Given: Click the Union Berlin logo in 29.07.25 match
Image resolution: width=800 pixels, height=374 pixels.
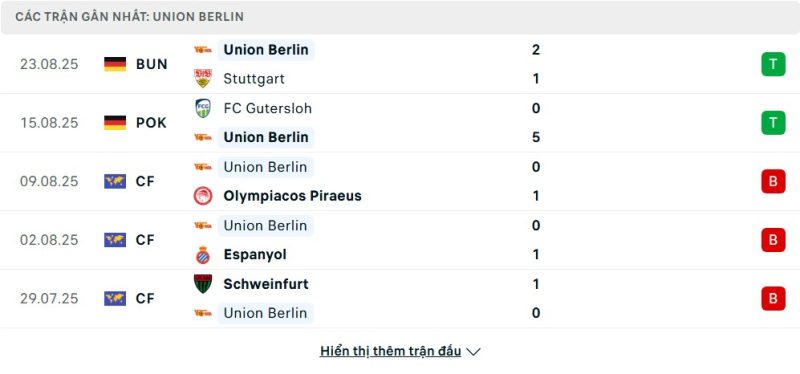Looking at the screenshot, I should (203, 313).
